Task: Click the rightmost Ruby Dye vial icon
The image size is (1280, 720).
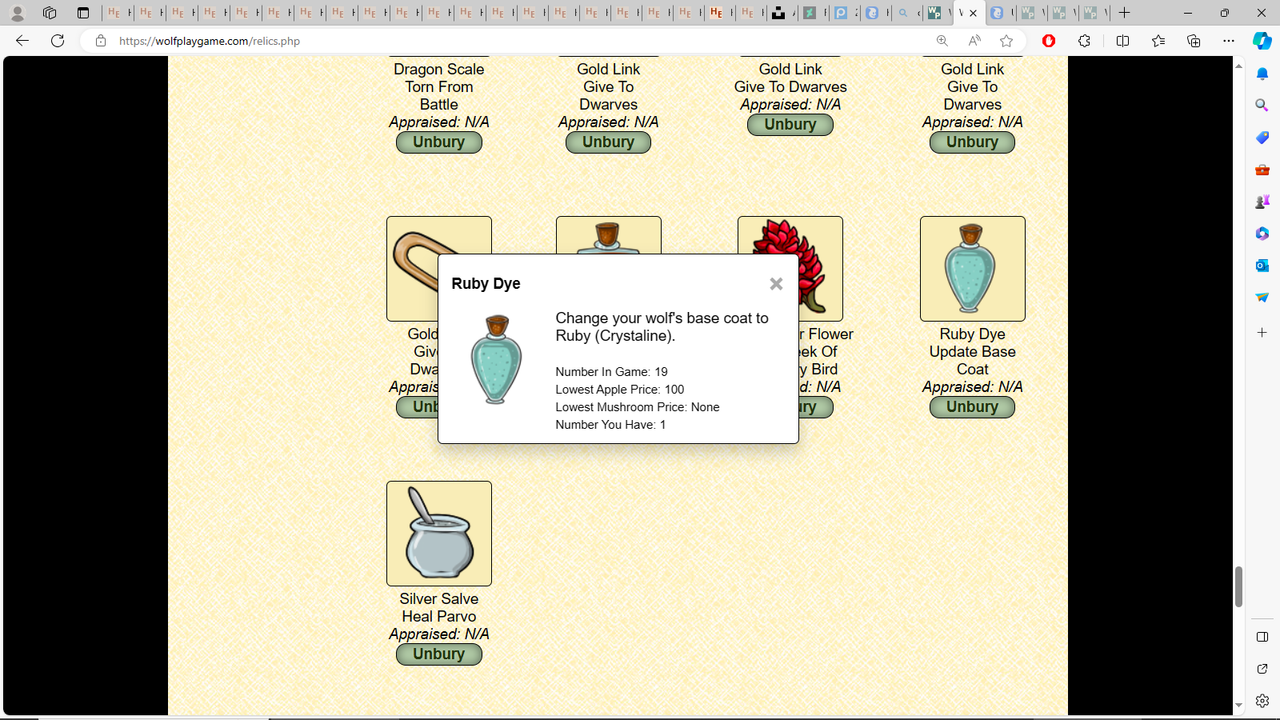Action: (971, 268)
